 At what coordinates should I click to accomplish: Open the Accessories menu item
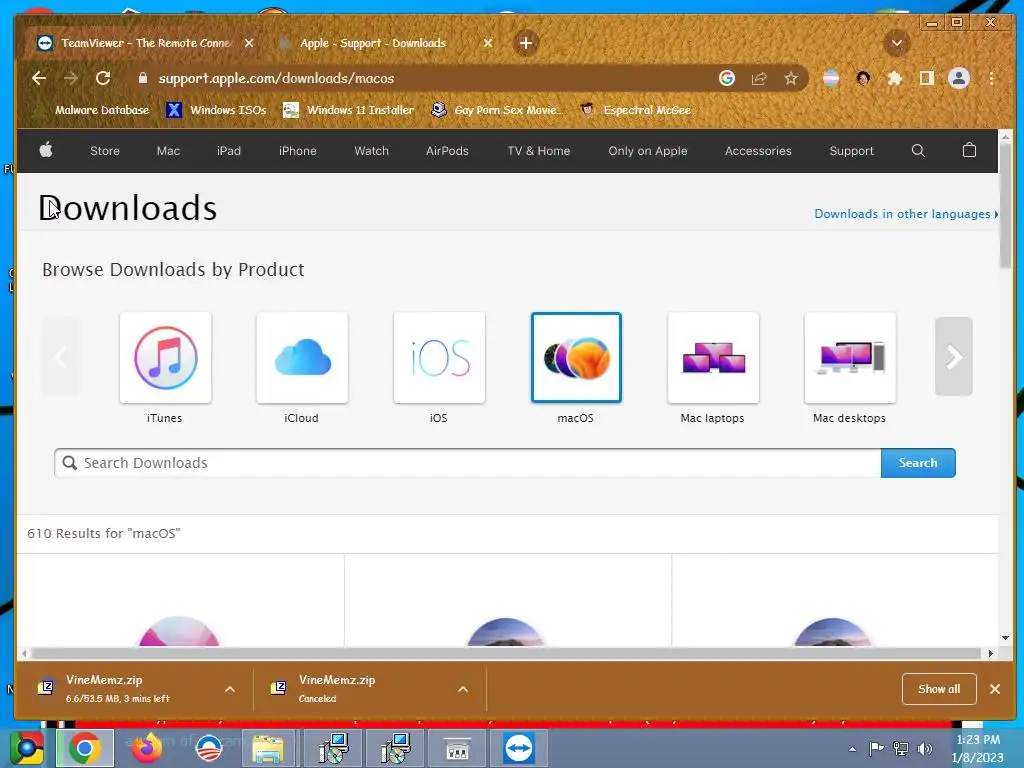point(758,151)
